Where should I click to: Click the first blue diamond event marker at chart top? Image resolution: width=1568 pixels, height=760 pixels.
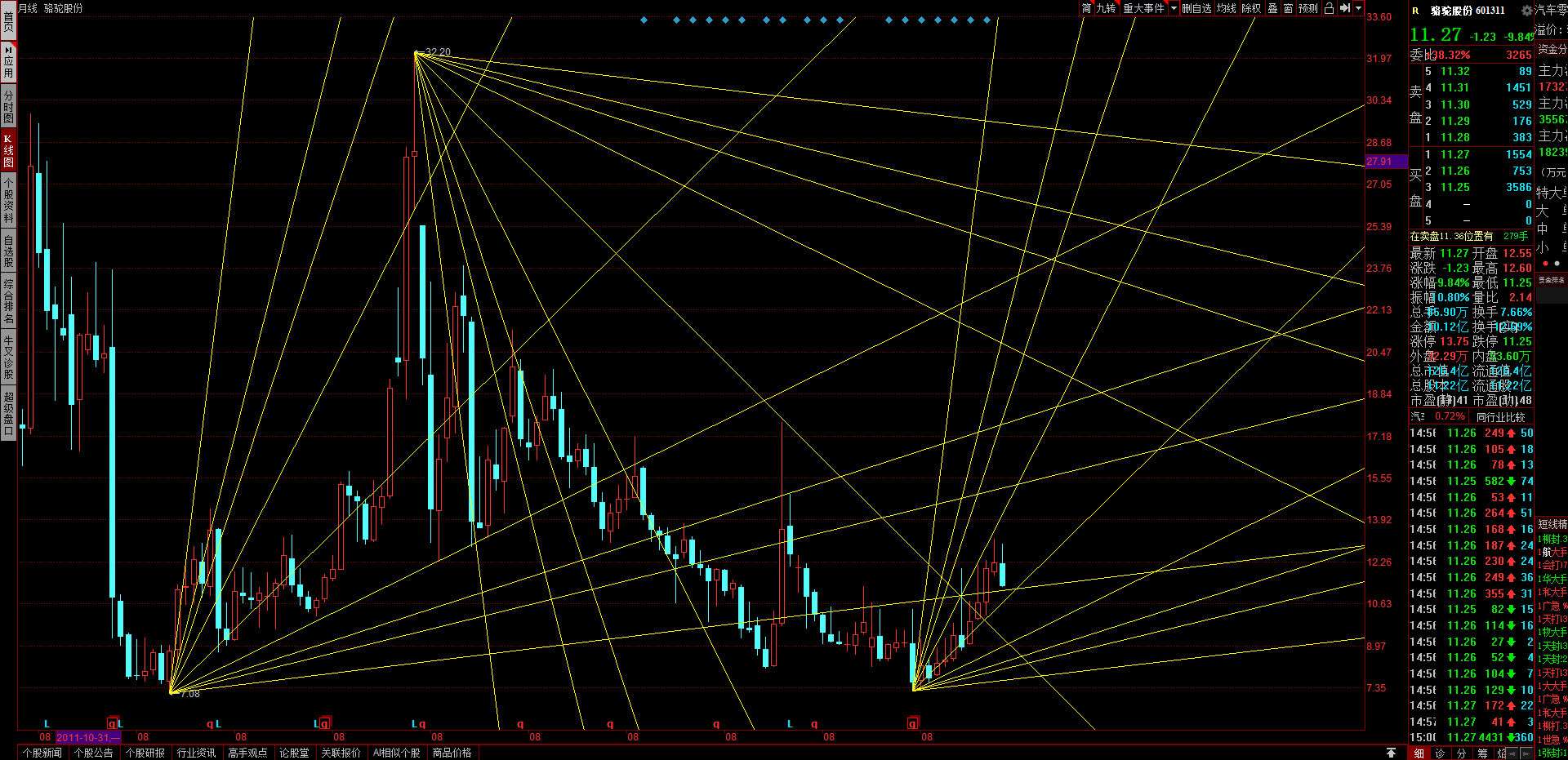tap(644, 20)
